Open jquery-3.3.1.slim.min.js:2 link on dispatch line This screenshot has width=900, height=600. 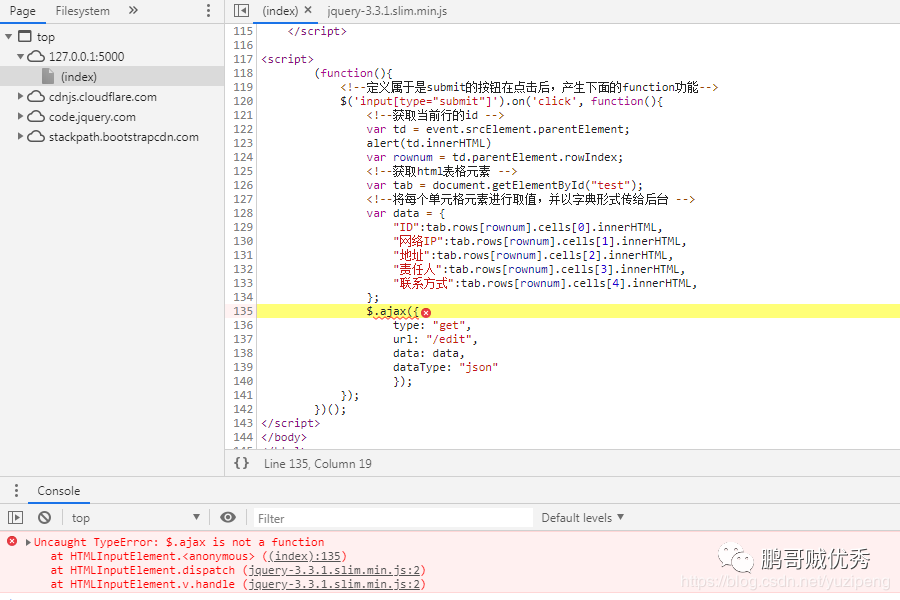pyautogui.click(x=334, y=570)
